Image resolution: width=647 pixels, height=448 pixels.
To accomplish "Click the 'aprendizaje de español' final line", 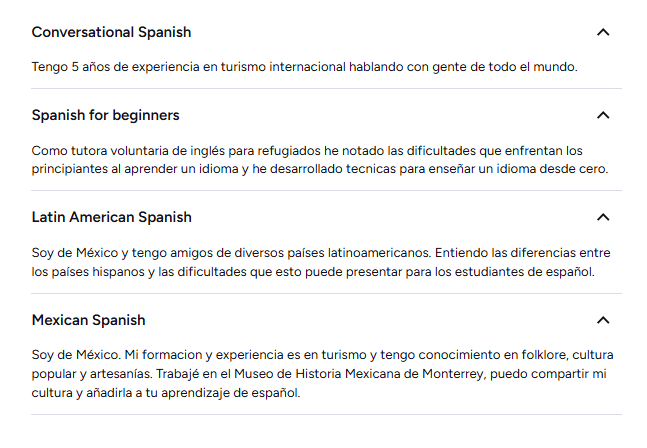I will tap(166, 393).
